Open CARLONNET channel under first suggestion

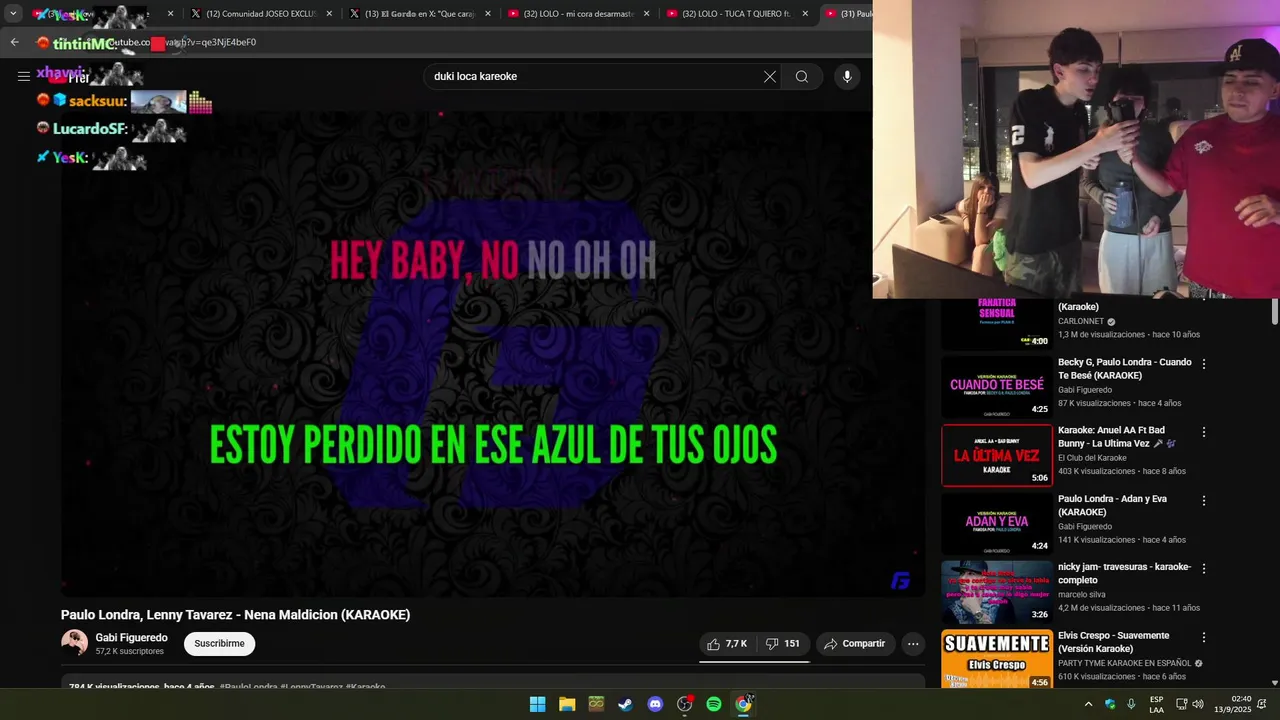[x=1081, y=322]
